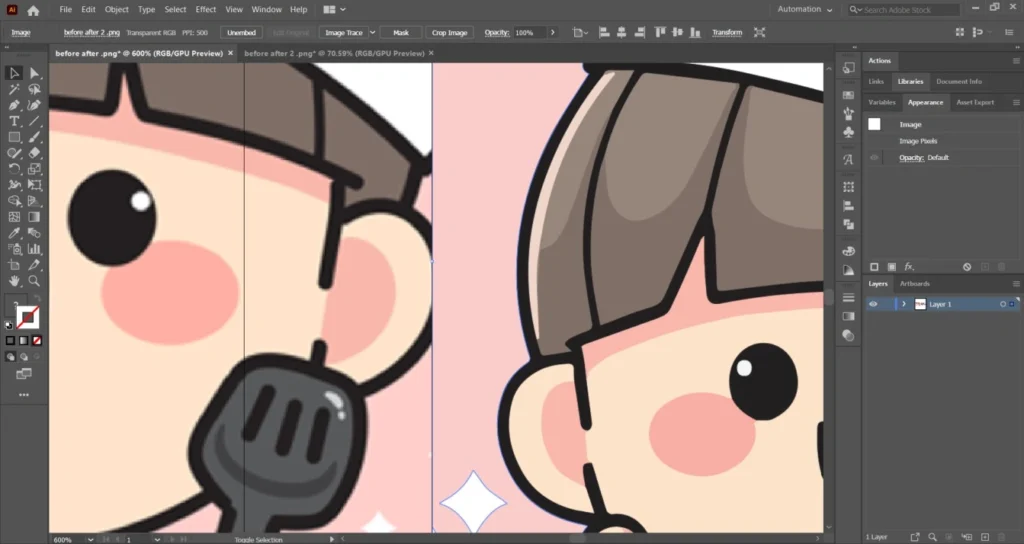Viewport: 1024px width, 544px height.
Task: Click the Crop Image button
Action: tap(449, 32)
